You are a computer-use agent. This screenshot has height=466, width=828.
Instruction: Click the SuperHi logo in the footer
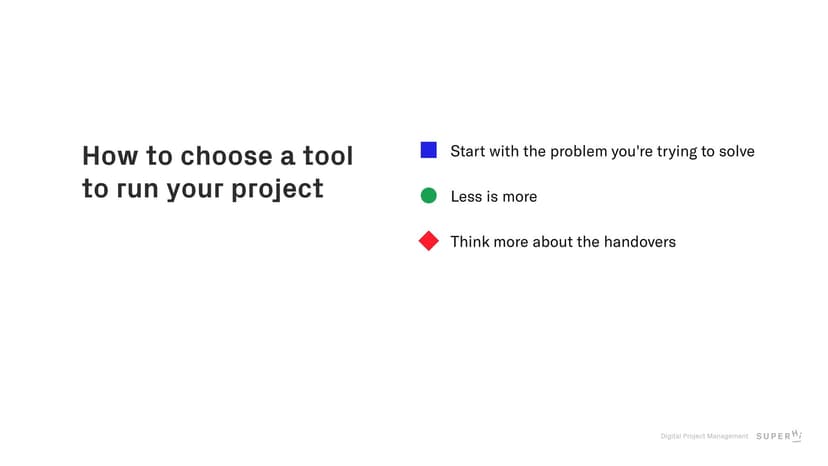[779, 436]
